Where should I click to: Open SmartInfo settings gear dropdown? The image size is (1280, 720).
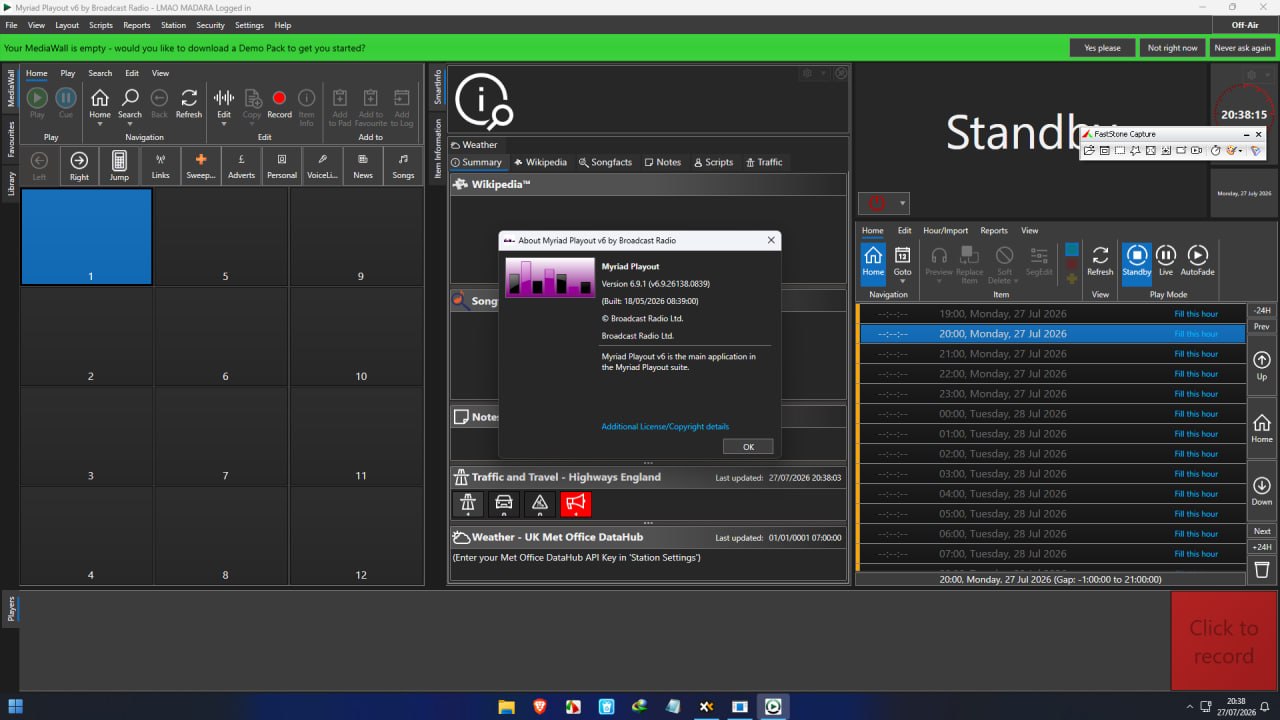pyautogui.click(x=813, y=73)
